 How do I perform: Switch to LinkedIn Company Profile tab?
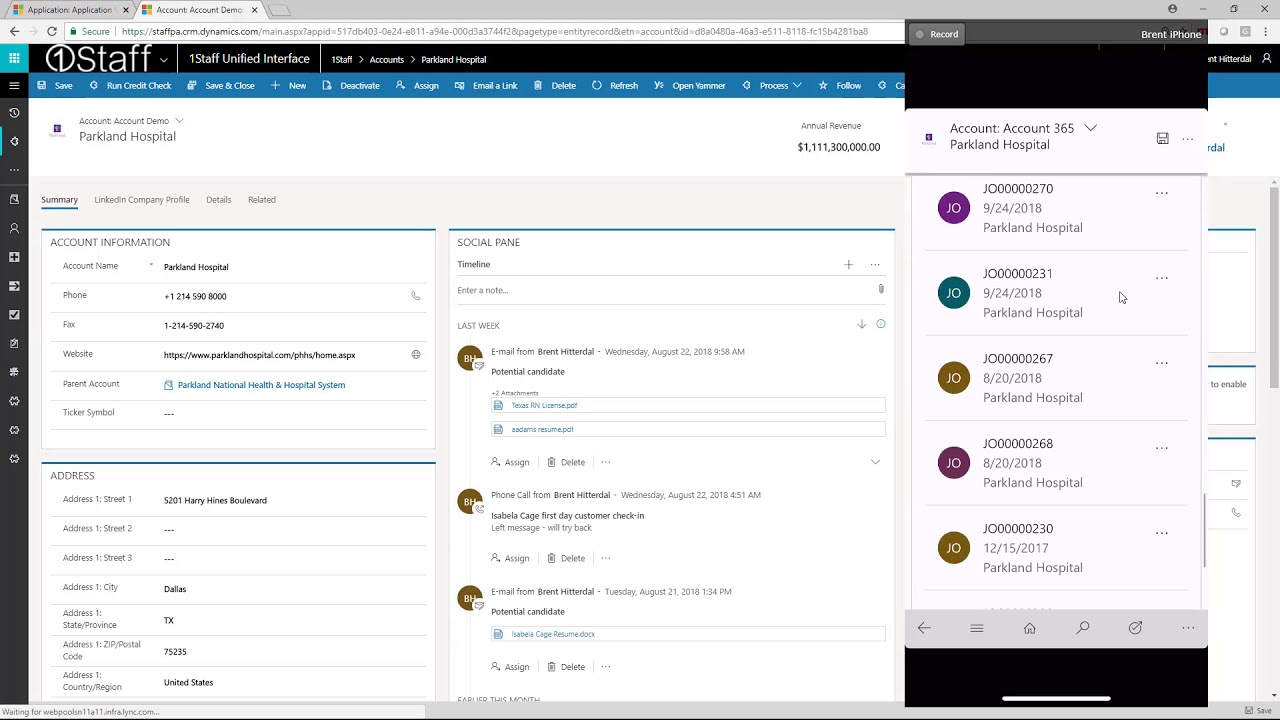pos(142,200)
